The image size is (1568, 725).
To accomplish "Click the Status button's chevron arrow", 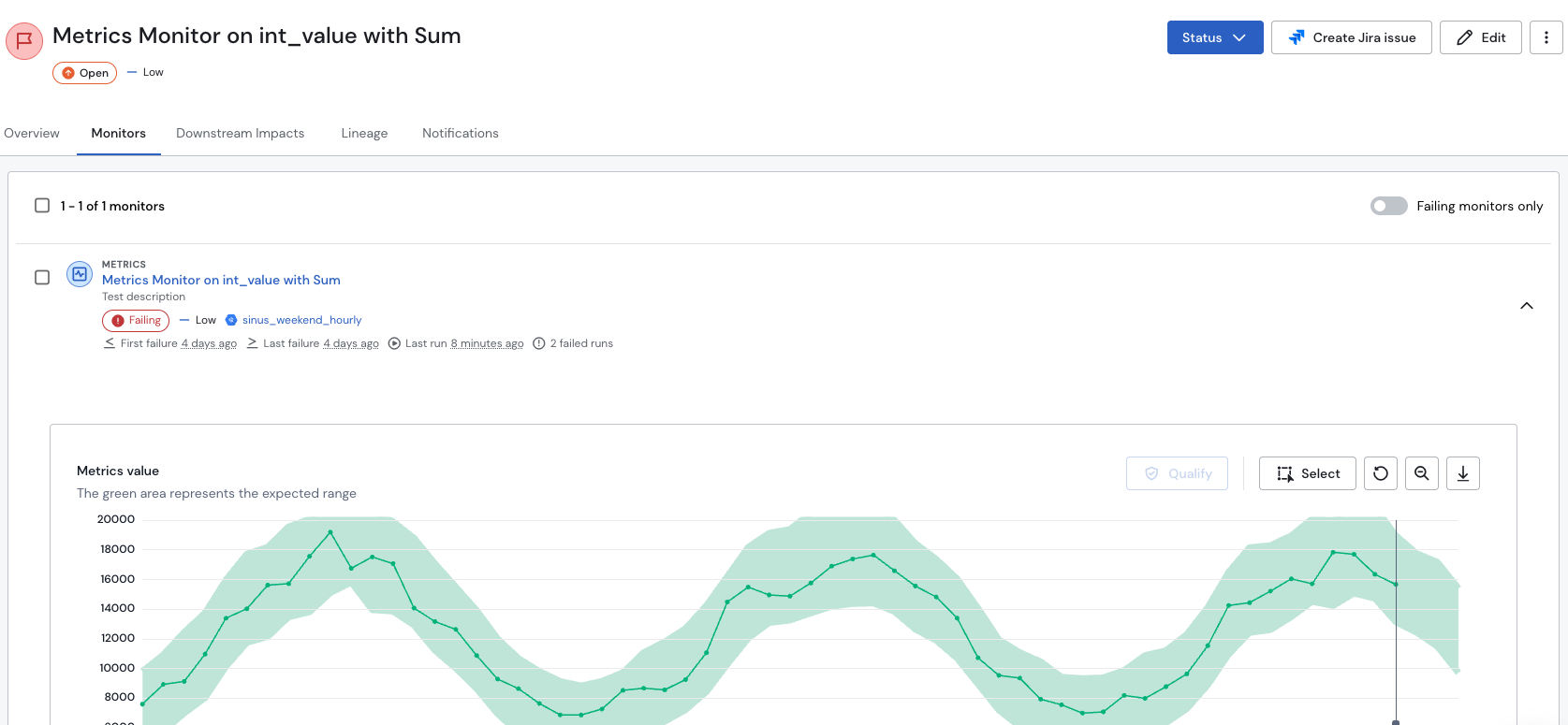I will pos(1239,37).
